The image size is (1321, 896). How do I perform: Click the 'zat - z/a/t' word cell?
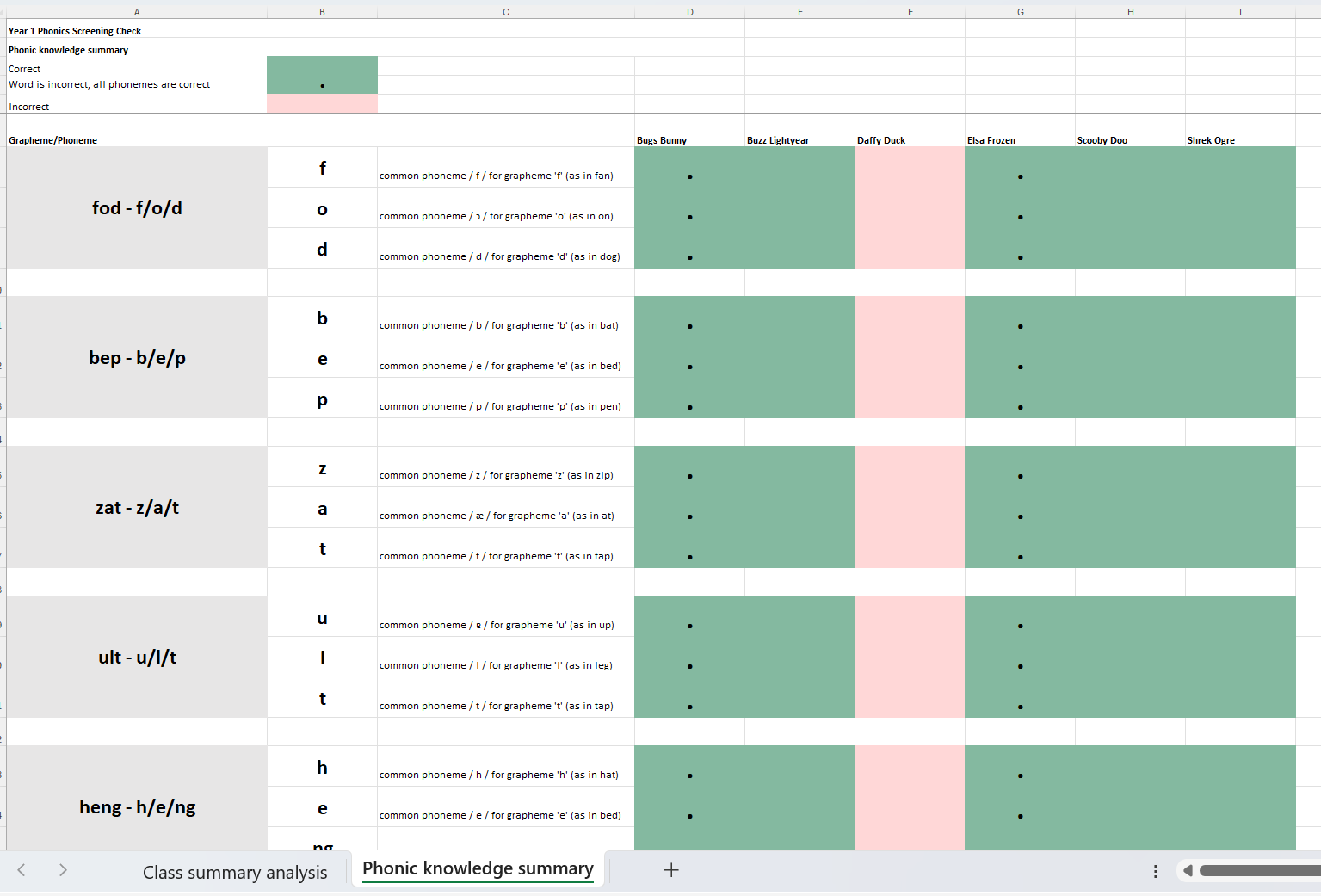pyautogui.click(x=137, y=507)
